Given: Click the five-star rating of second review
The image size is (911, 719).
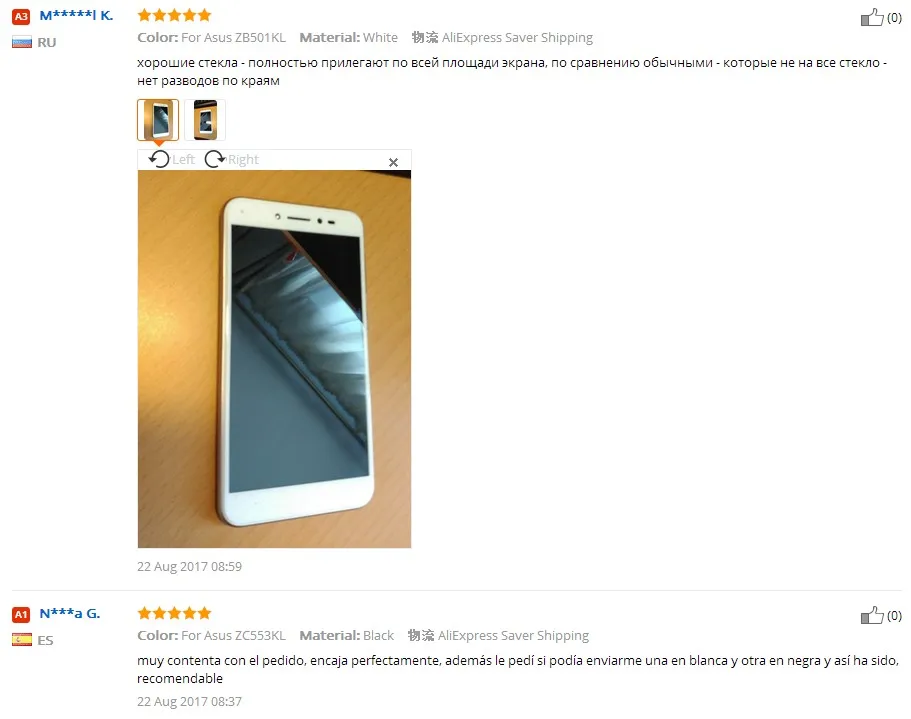Looking at the screenshot, I should tap(174, 613).
